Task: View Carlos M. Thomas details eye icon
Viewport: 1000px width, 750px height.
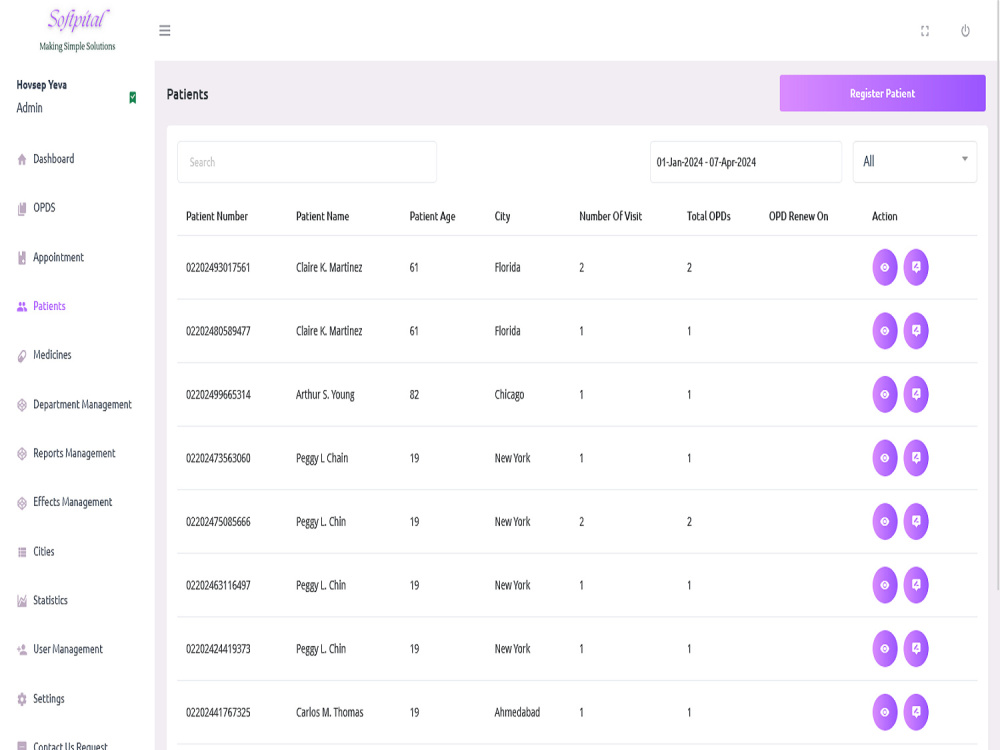Action: coord(885,712)
